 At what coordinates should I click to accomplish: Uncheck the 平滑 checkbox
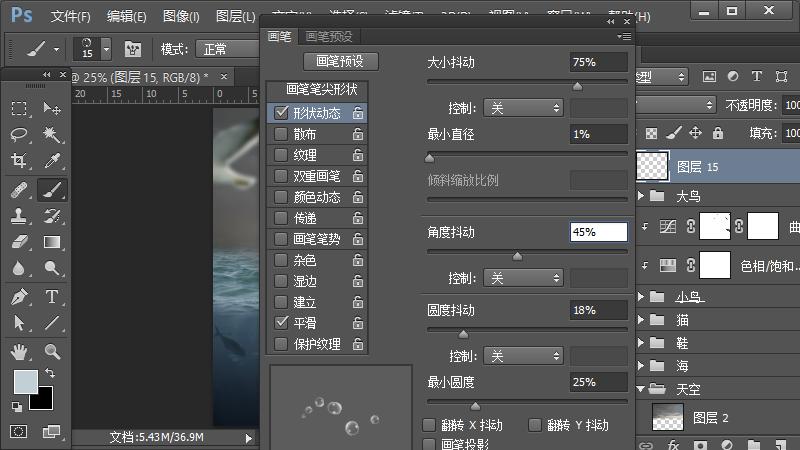[x=281, y=322]
